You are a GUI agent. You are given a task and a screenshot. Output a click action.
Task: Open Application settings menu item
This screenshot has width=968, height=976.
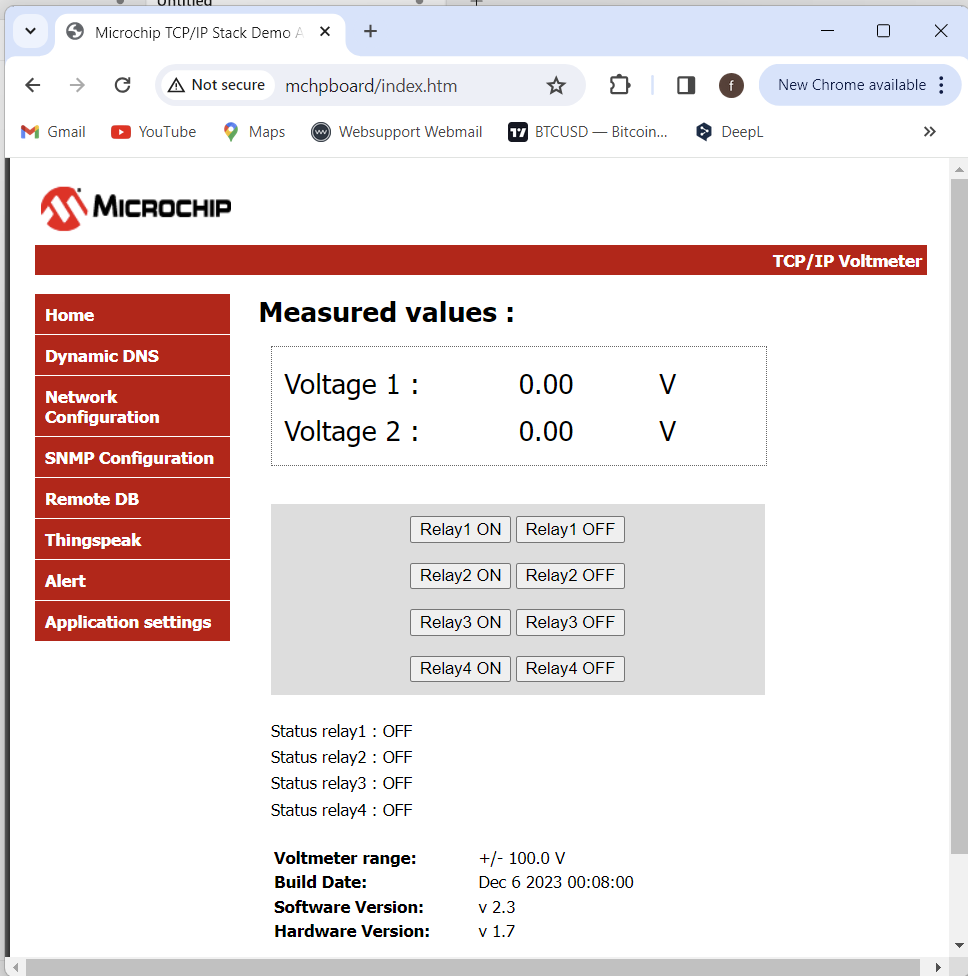pos(133,622)
